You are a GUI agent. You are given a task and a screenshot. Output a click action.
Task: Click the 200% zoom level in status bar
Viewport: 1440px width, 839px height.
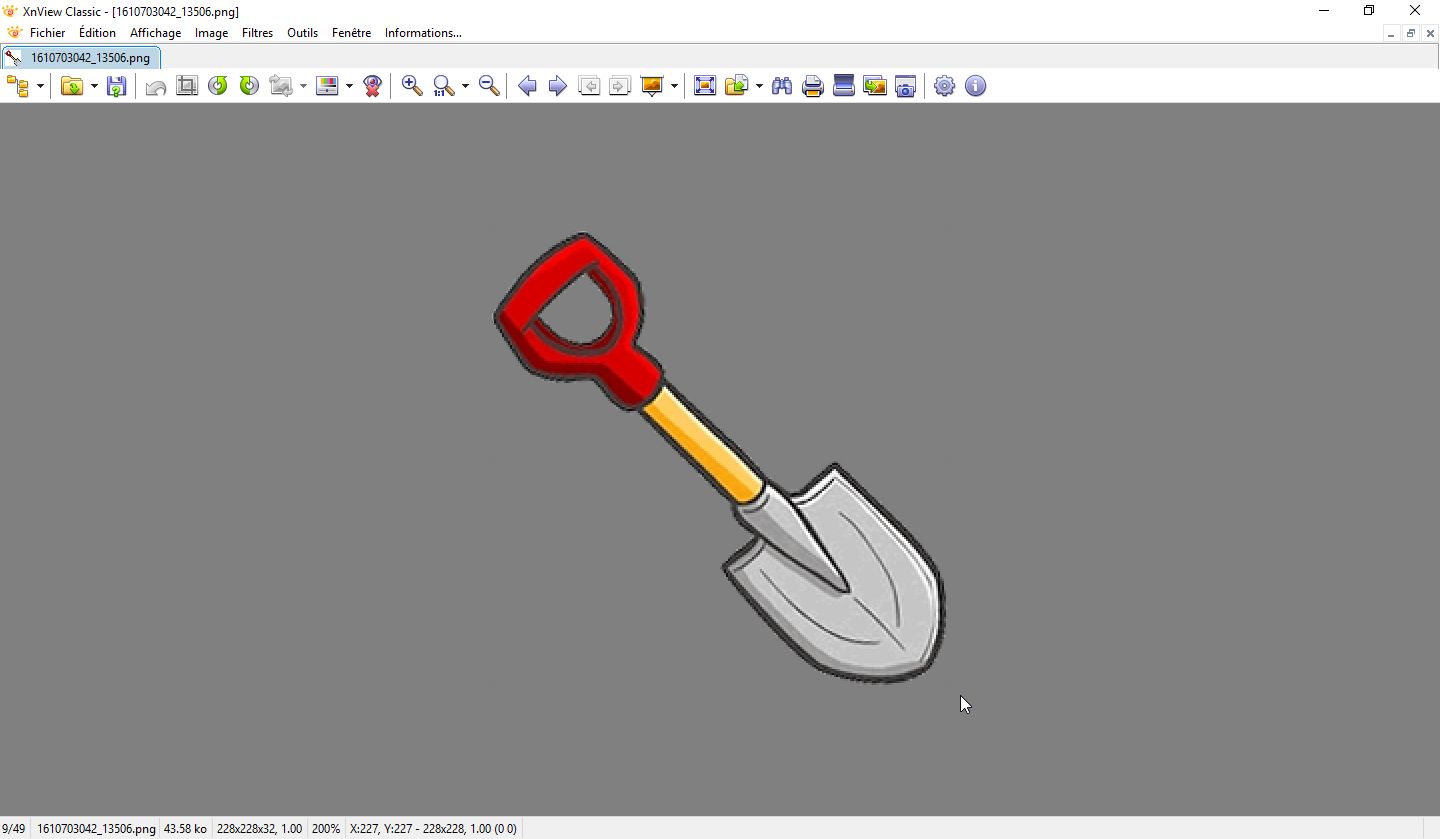tap(326, 829)
